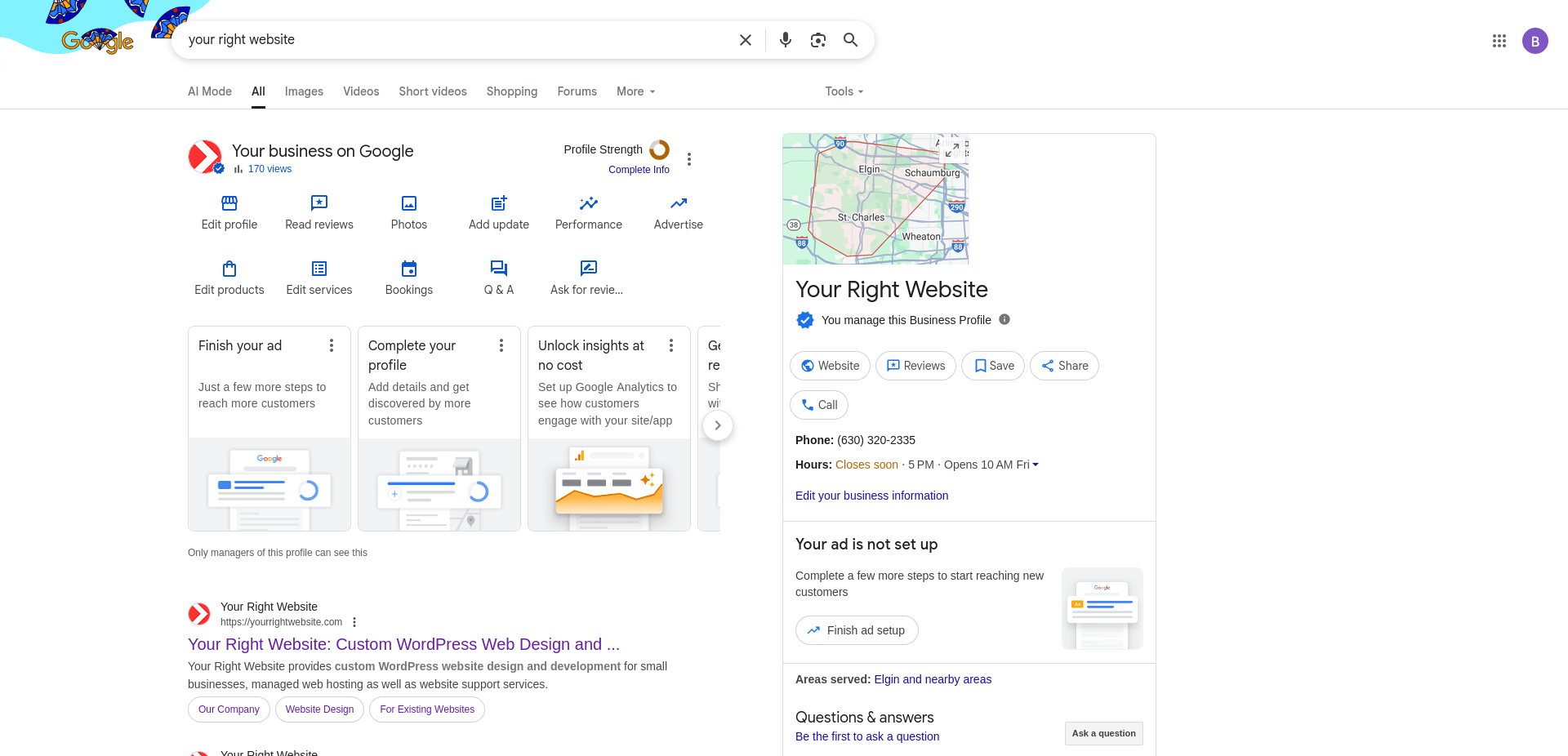The image size is (1568, 756).
Task: Click the Finish ad setup button
Action: (857, 630)
